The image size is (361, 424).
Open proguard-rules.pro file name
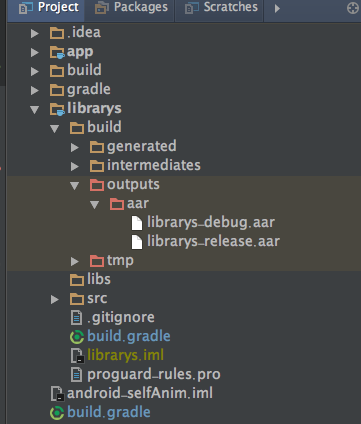(x=154, y=375)
